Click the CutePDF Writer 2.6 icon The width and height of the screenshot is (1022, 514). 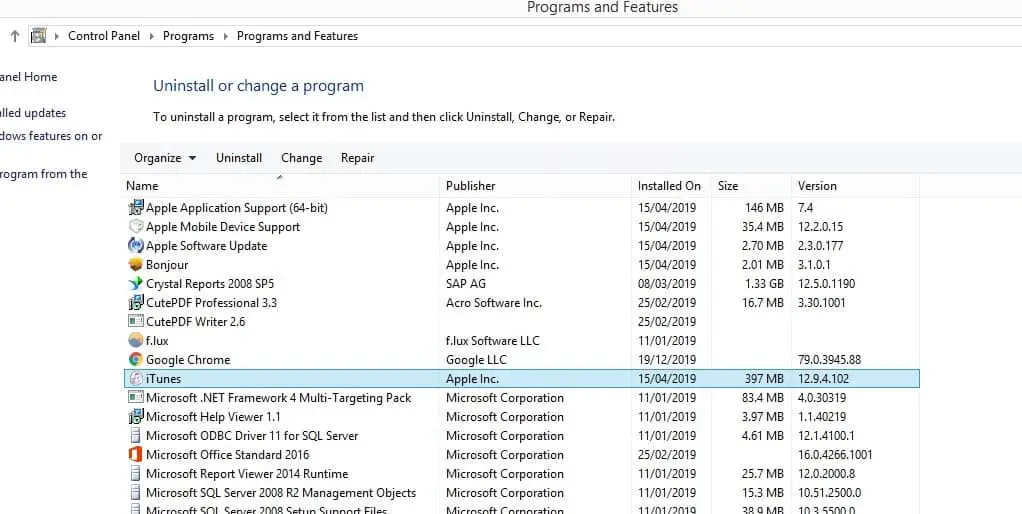(x=136, y=321)
